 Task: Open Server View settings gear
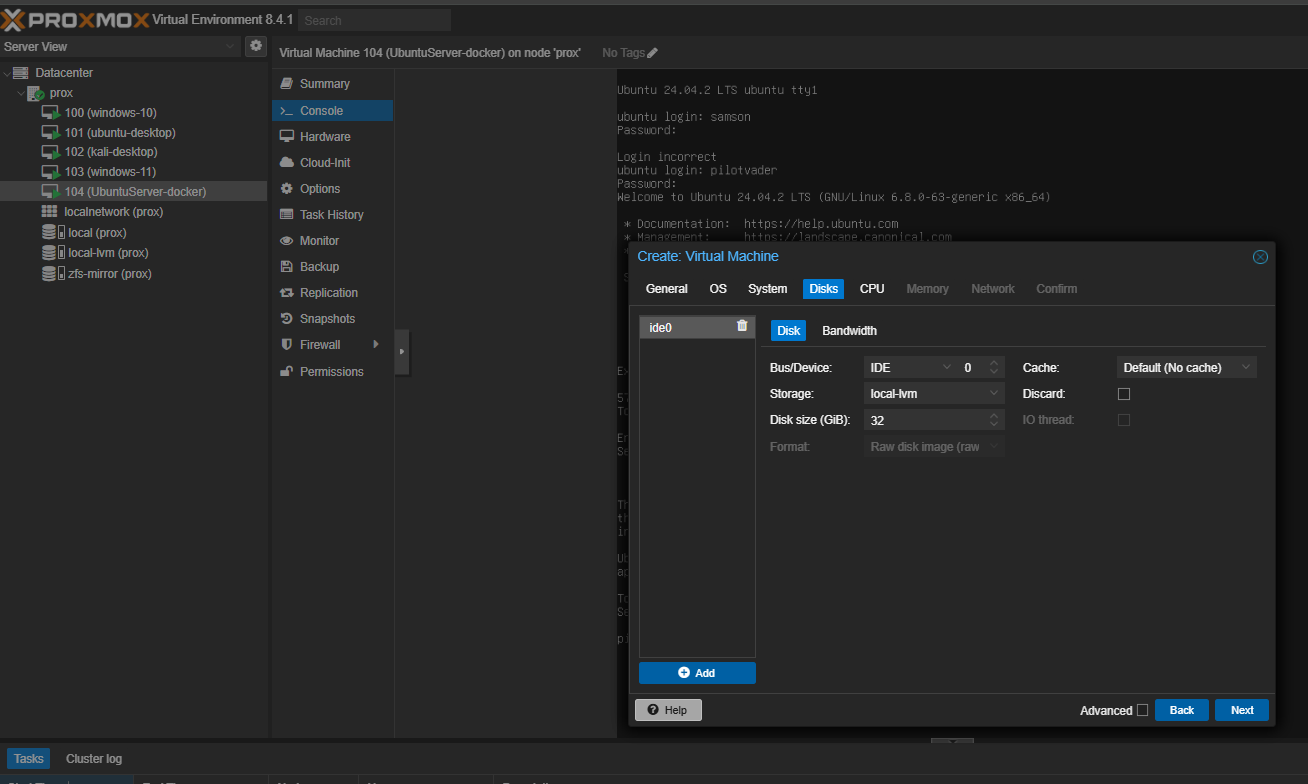coord(256,46)
